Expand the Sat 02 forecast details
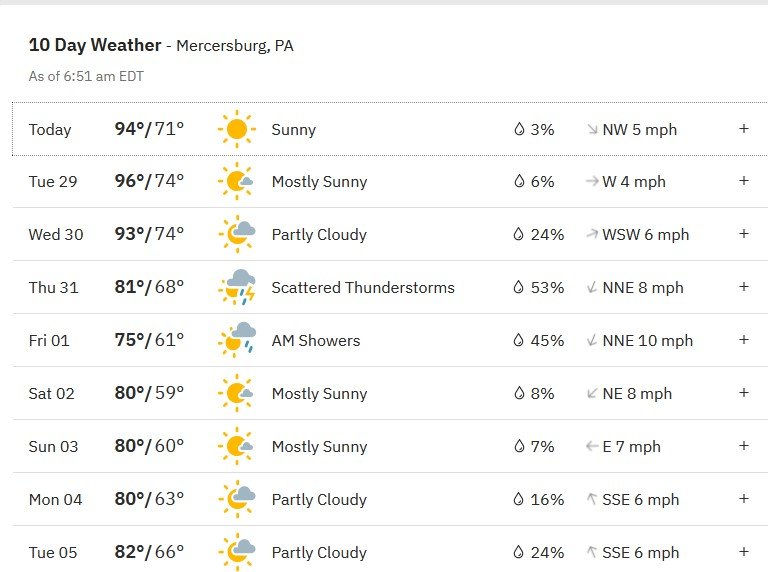Screen dimensions: 768x572 pos(744,392)
